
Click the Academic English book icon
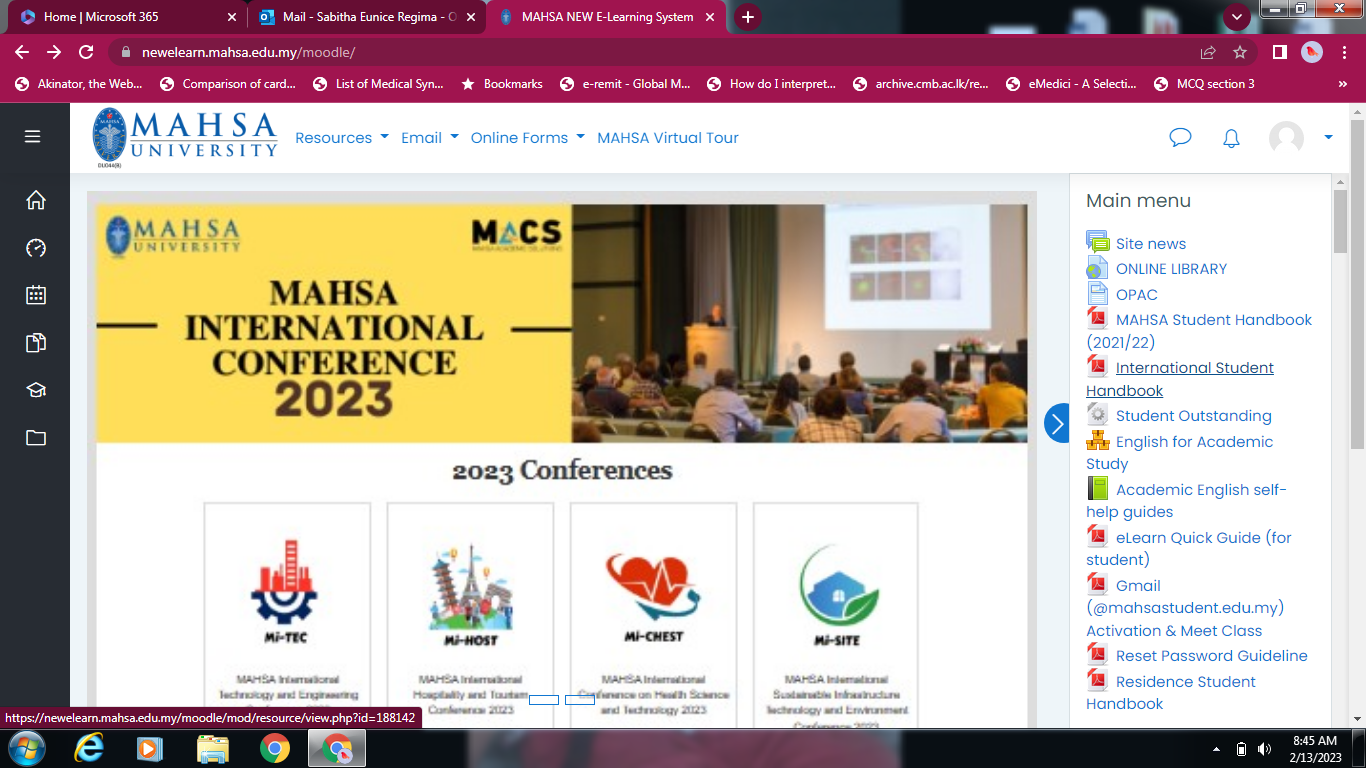[1098, 488]
